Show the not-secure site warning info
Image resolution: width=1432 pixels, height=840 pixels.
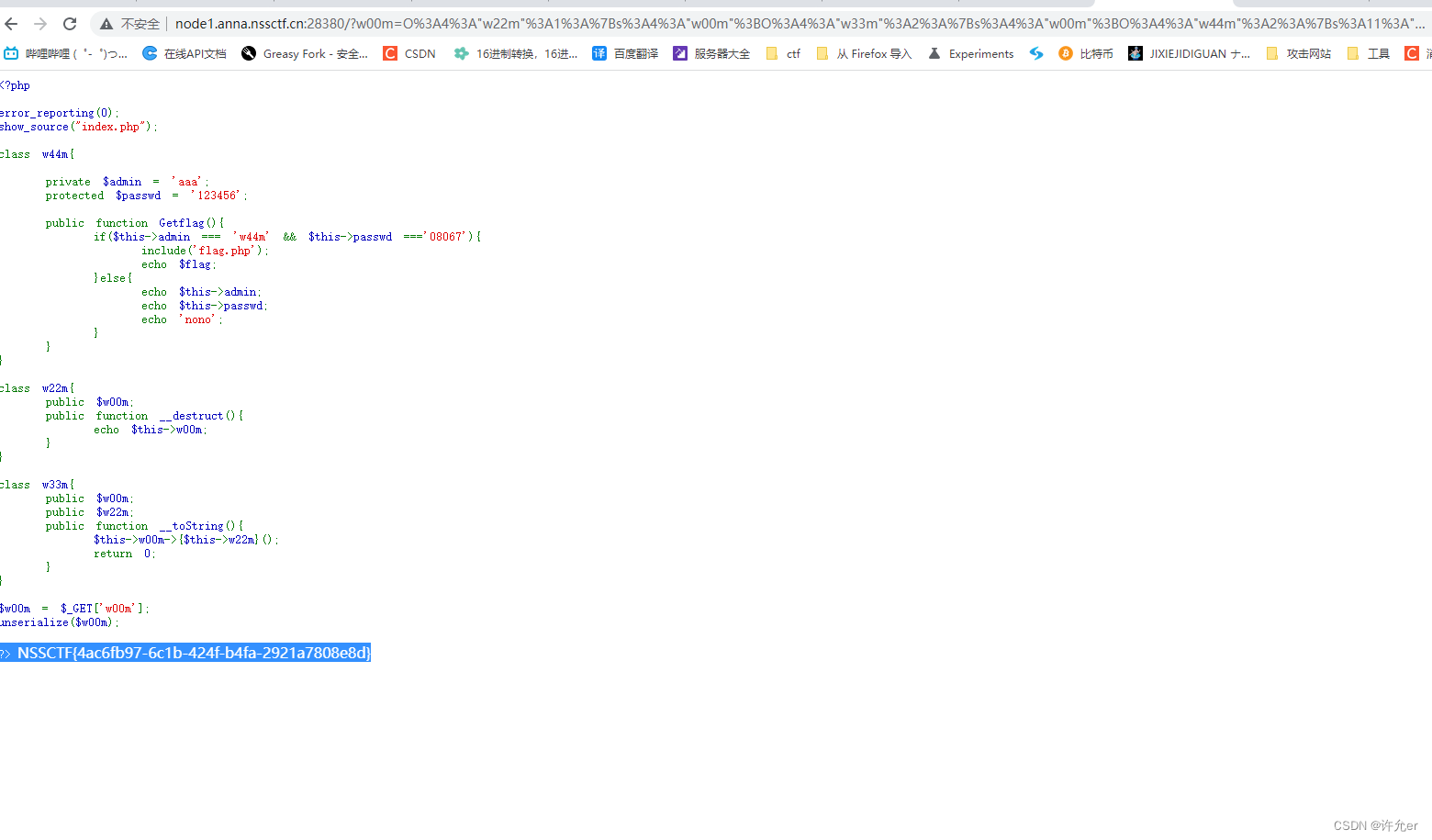[129, 24]
